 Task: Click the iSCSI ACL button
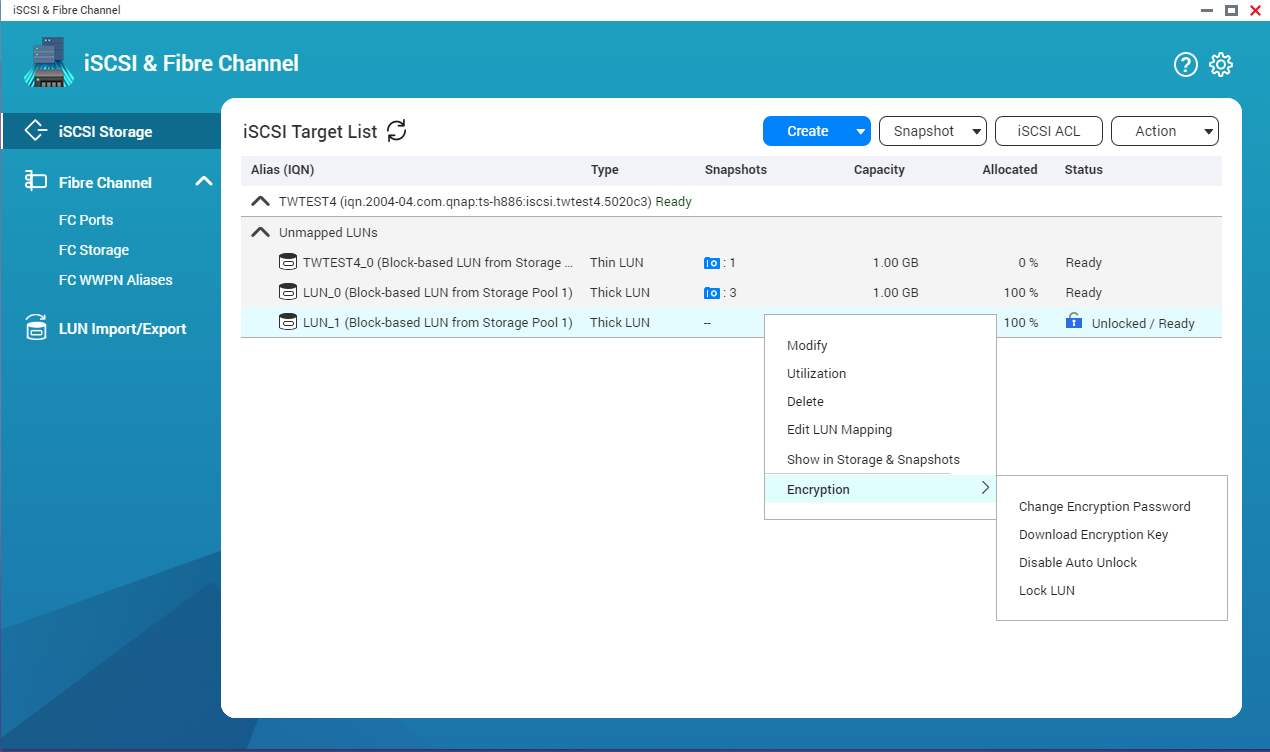coord(1049,131)
